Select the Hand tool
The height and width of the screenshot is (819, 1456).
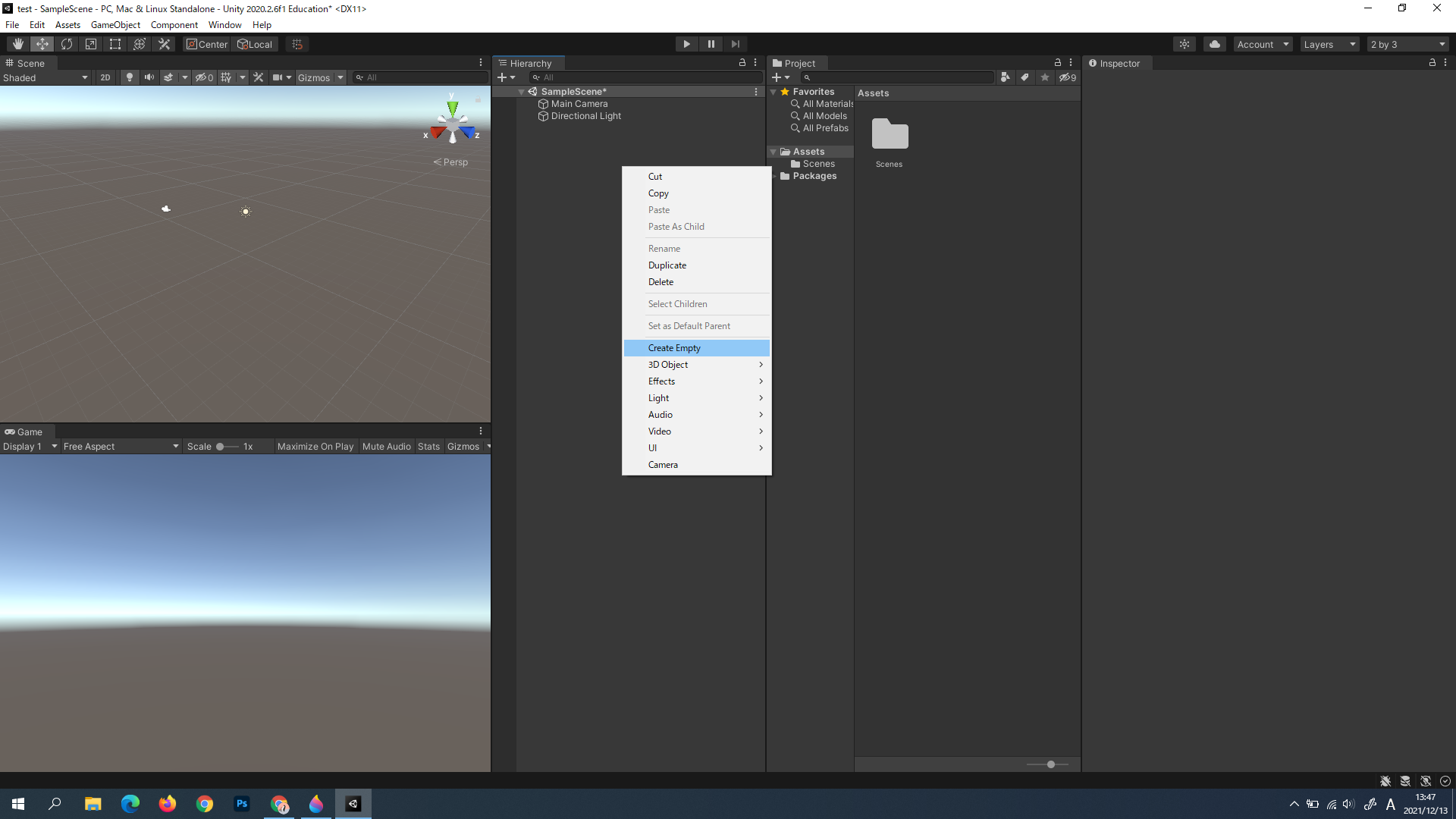[18, 44]
